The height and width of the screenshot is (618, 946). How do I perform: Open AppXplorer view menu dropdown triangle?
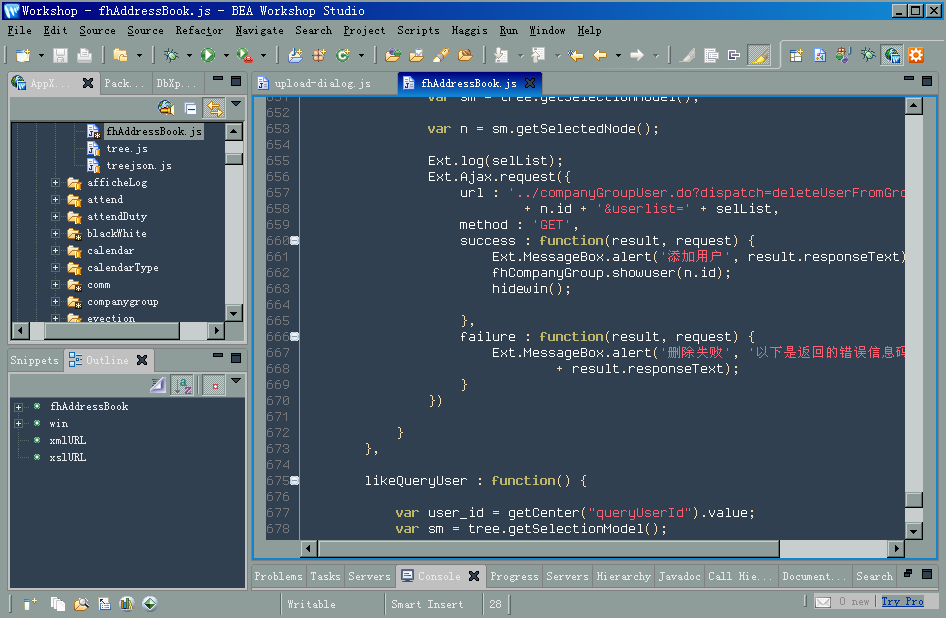pyautogui.click(x=236, y=104)
